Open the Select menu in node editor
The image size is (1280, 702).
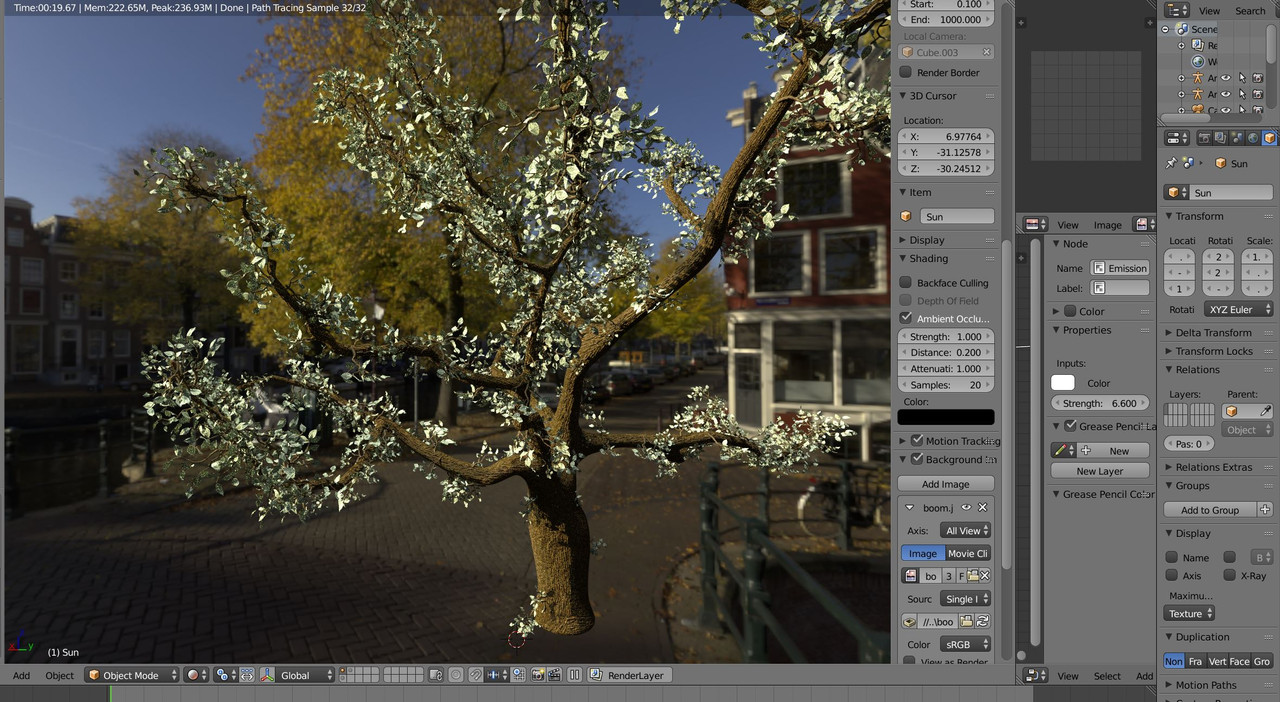pyautogui.click(x=1107, y=677)
